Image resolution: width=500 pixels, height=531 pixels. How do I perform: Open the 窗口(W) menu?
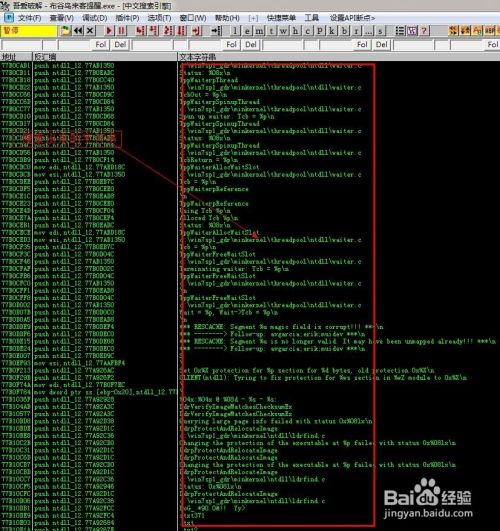193,18
